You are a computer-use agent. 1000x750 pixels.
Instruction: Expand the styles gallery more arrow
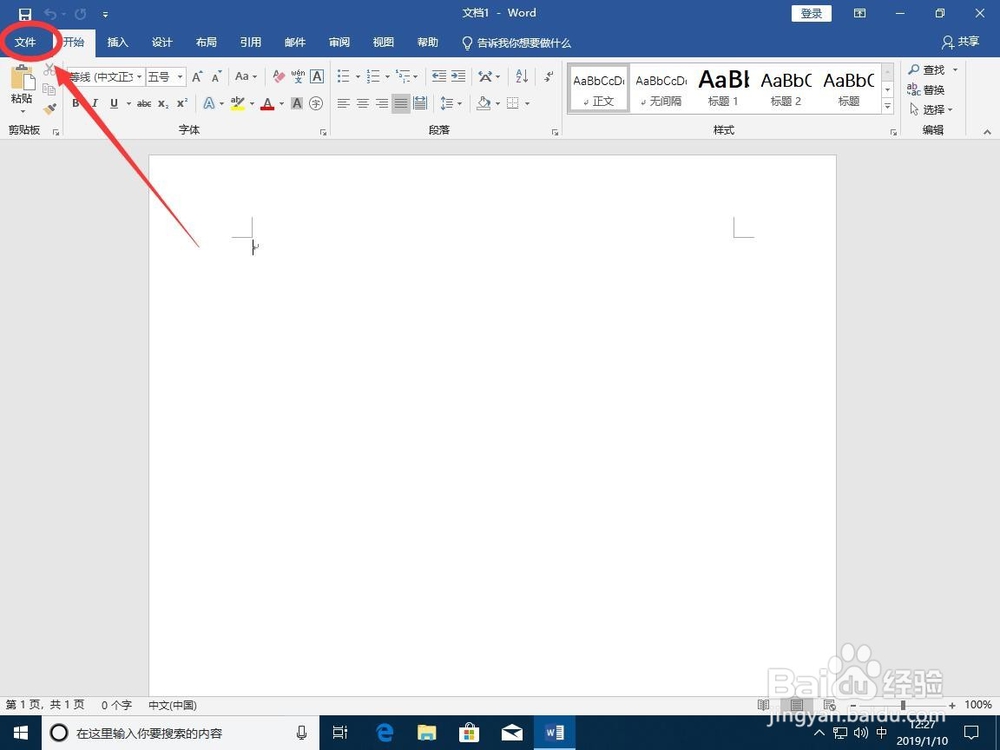coord(888,107)
